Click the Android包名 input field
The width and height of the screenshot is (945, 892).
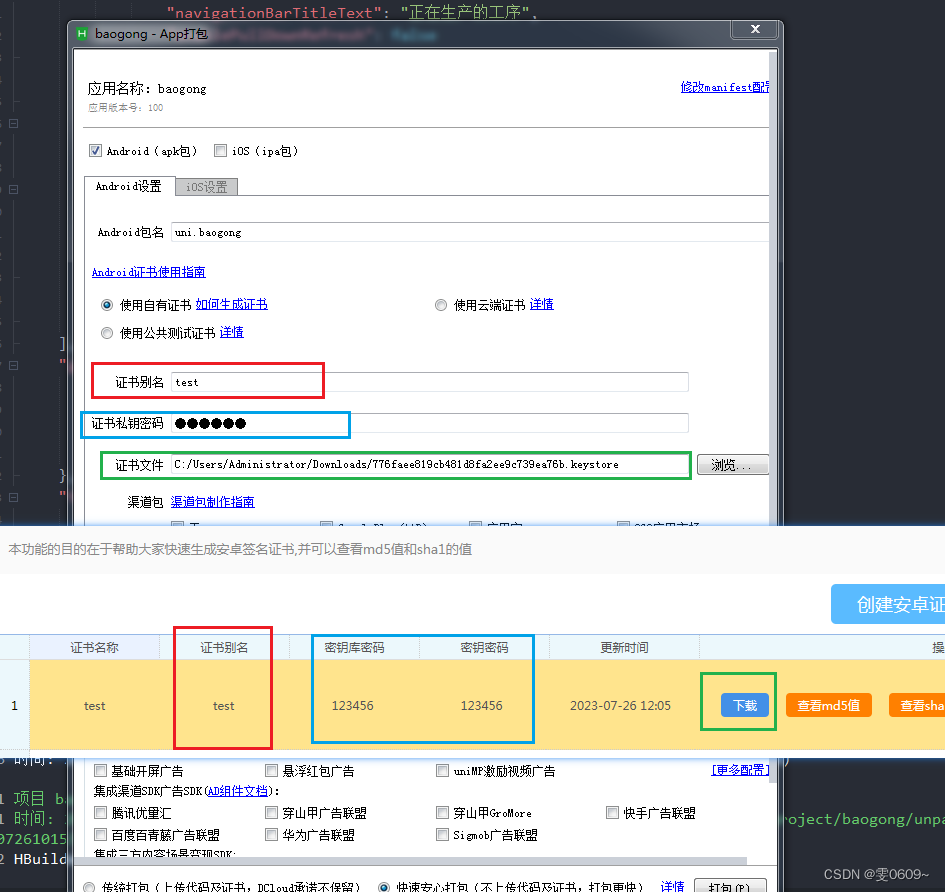coord(470,232)
